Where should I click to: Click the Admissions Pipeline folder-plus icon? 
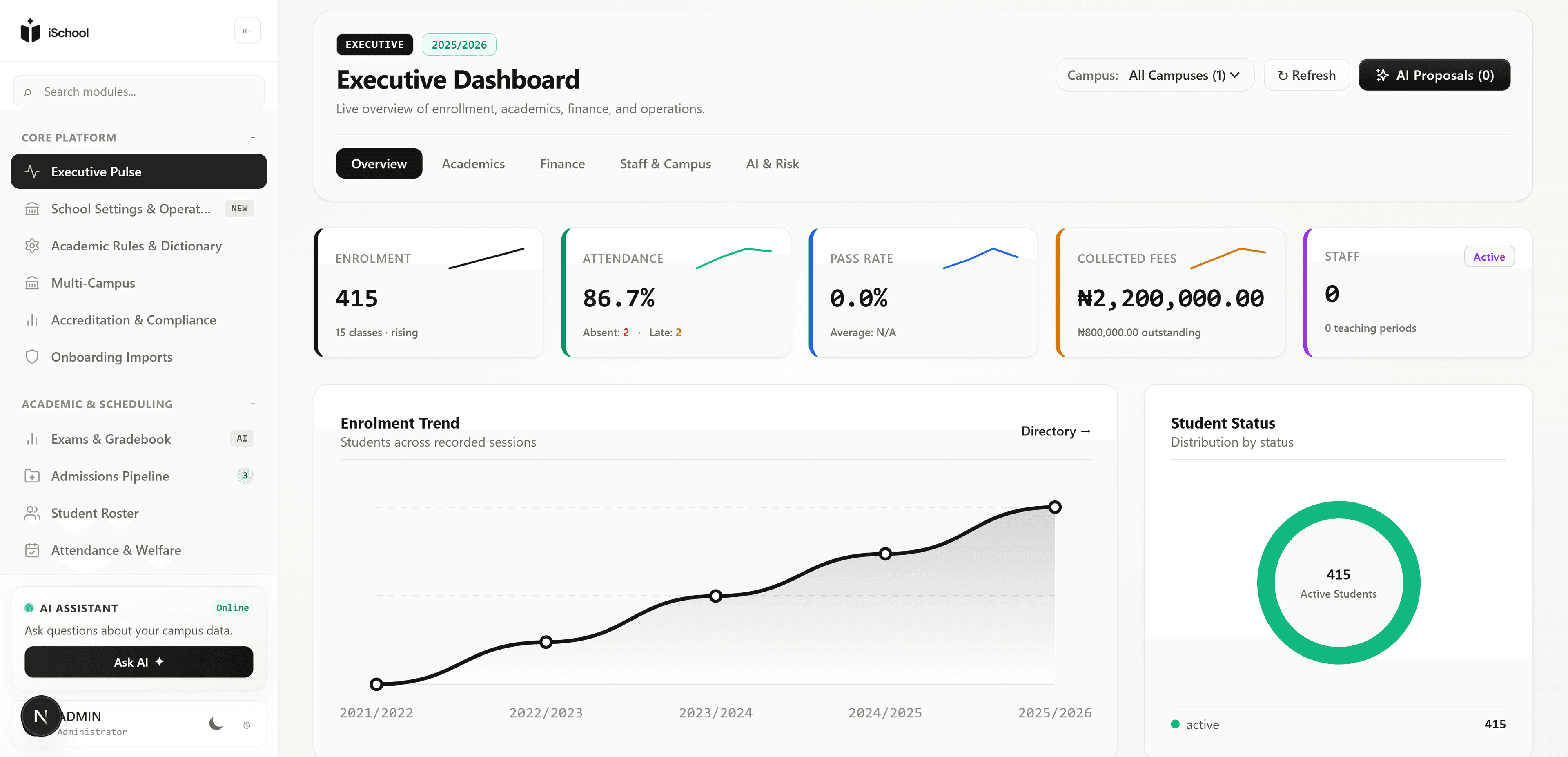point(32,476)
